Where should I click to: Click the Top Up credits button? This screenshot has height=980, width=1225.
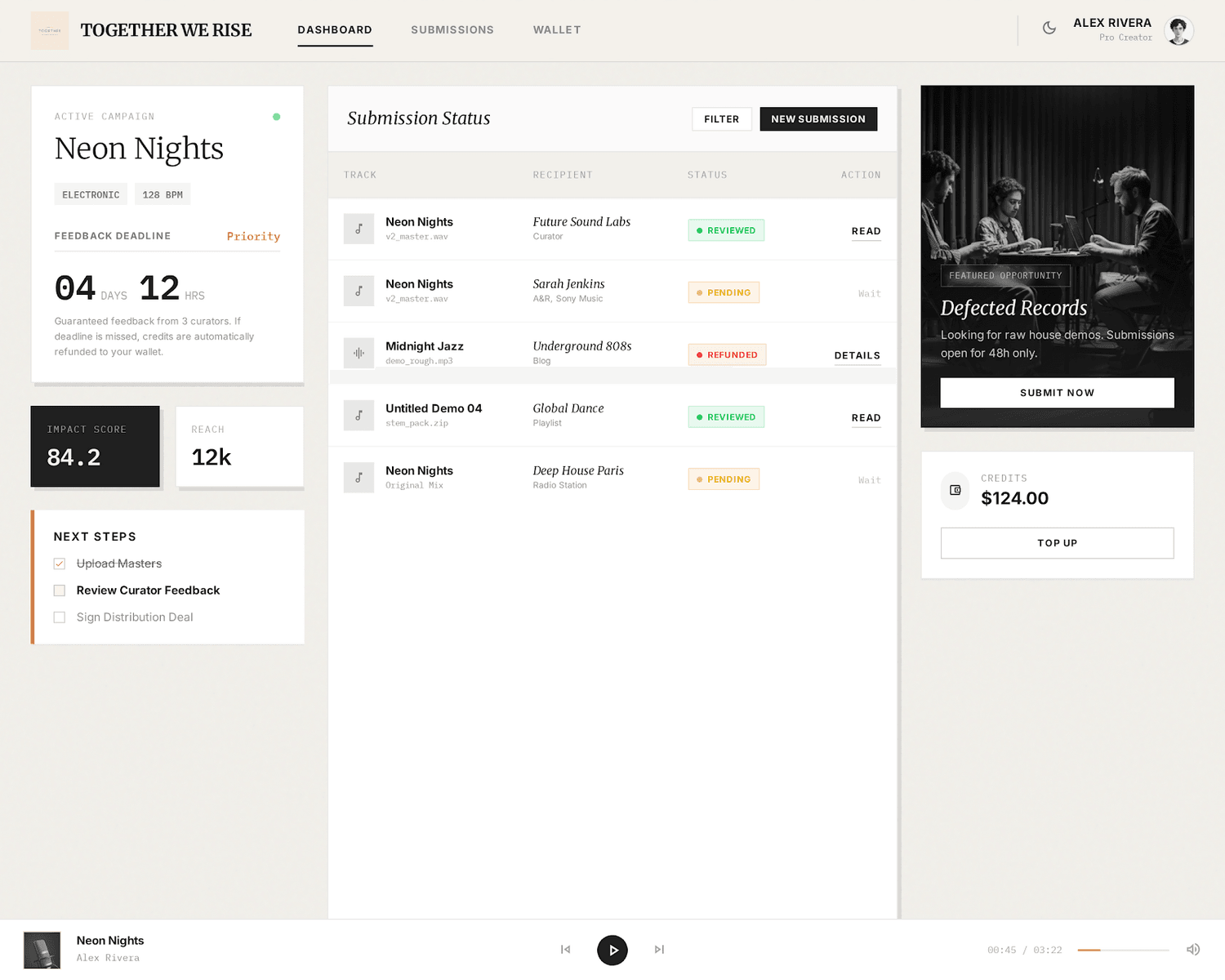click(x=1057, y=543)
